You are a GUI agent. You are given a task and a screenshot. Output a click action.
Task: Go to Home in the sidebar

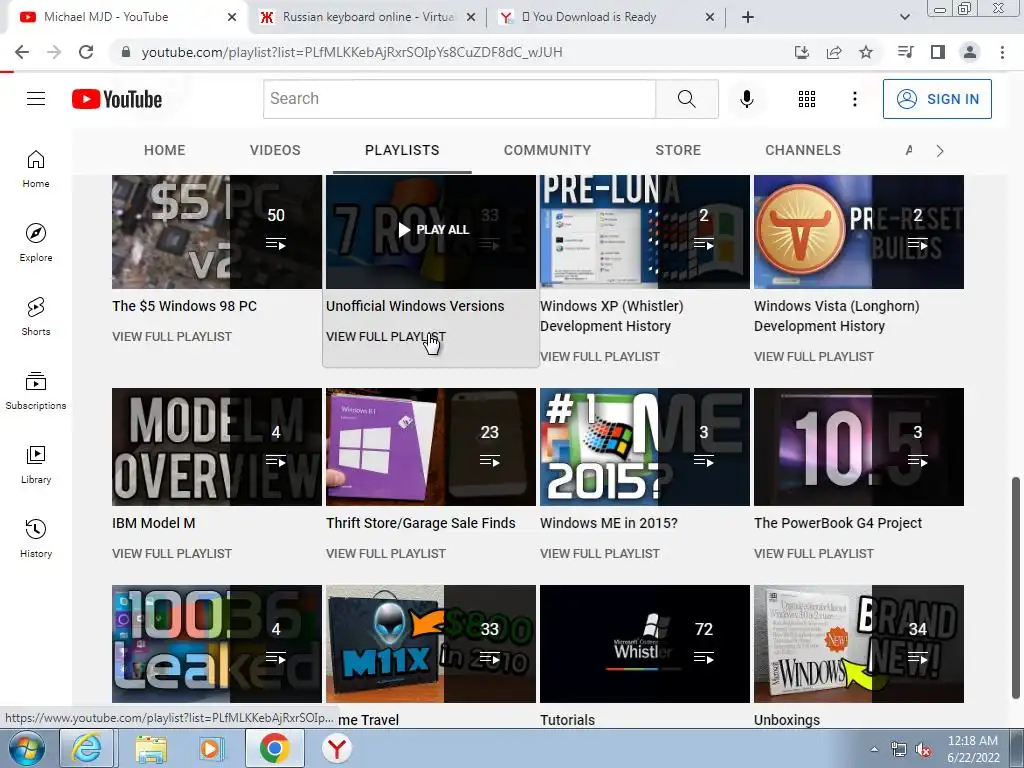[36, 169]
